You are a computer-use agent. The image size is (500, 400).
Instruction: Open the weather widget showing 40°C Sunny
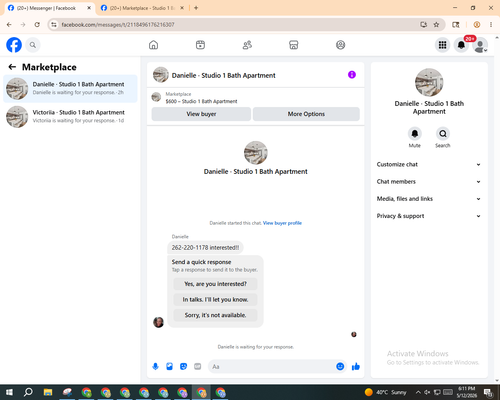point(385,392)
